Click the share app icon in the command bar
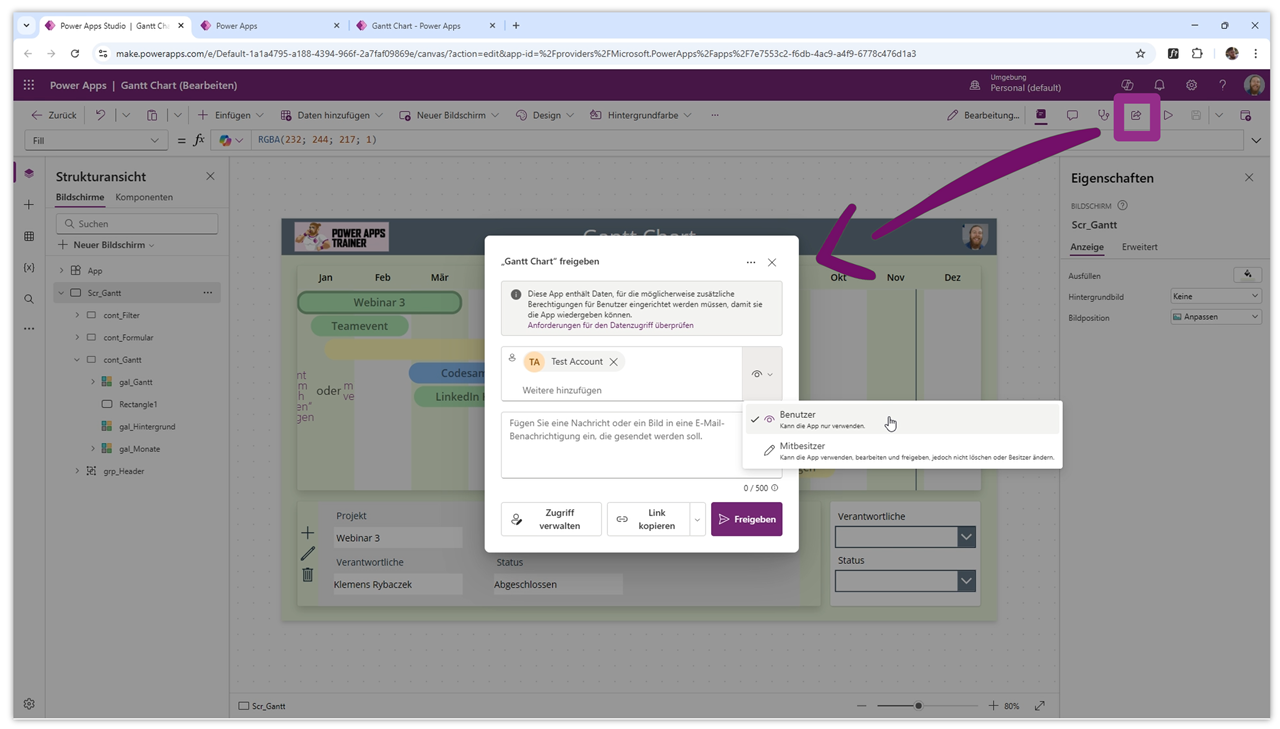1280x729 pixels. click(x=1136, y=115)
